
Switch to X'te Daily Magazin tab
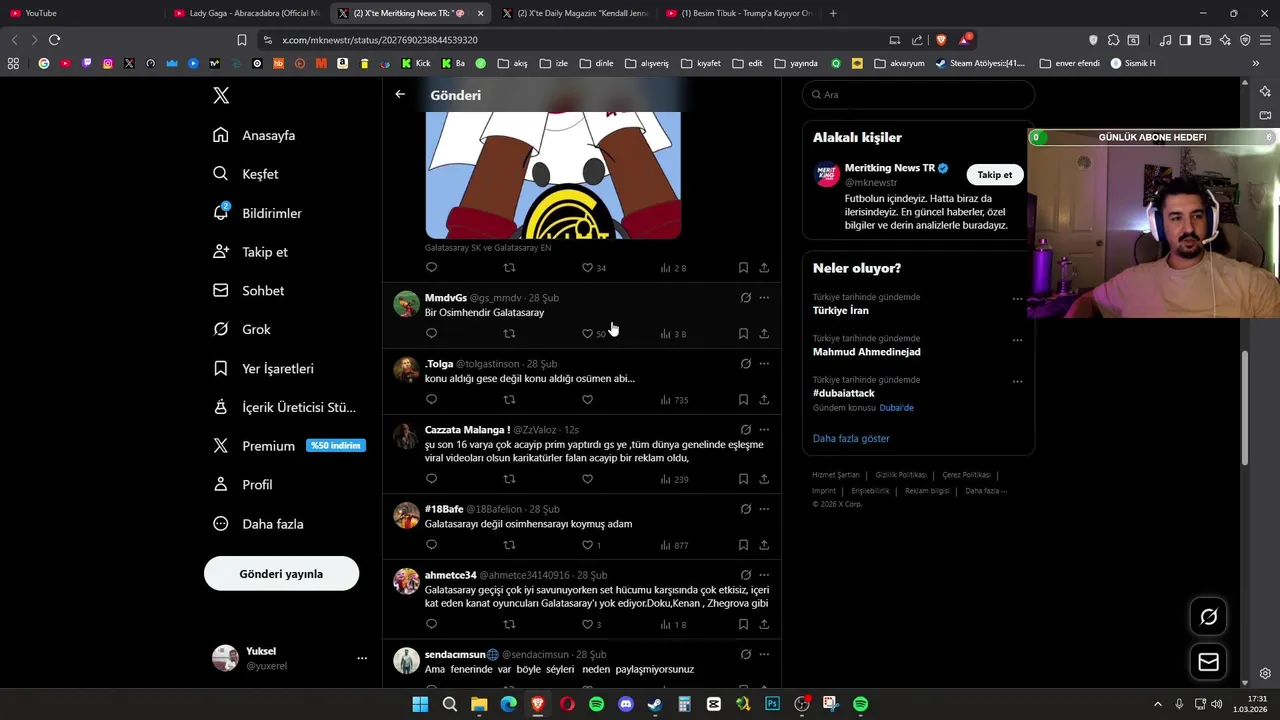[x=574, y=13]
